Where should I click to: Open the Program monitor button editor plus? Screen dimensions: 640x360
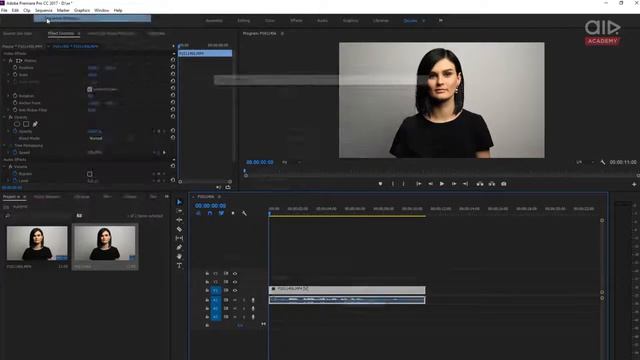634,184
